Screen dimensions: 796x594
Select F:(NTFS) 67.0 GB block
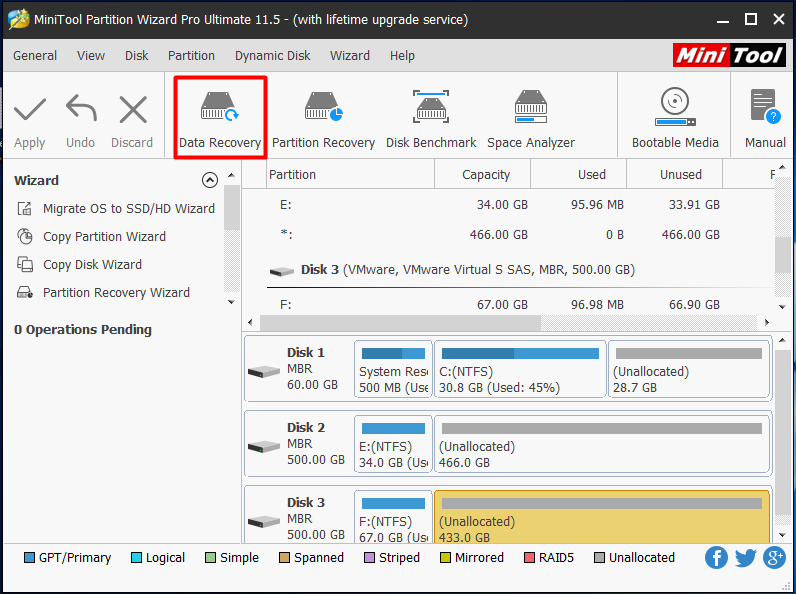[x=393, y=517]
